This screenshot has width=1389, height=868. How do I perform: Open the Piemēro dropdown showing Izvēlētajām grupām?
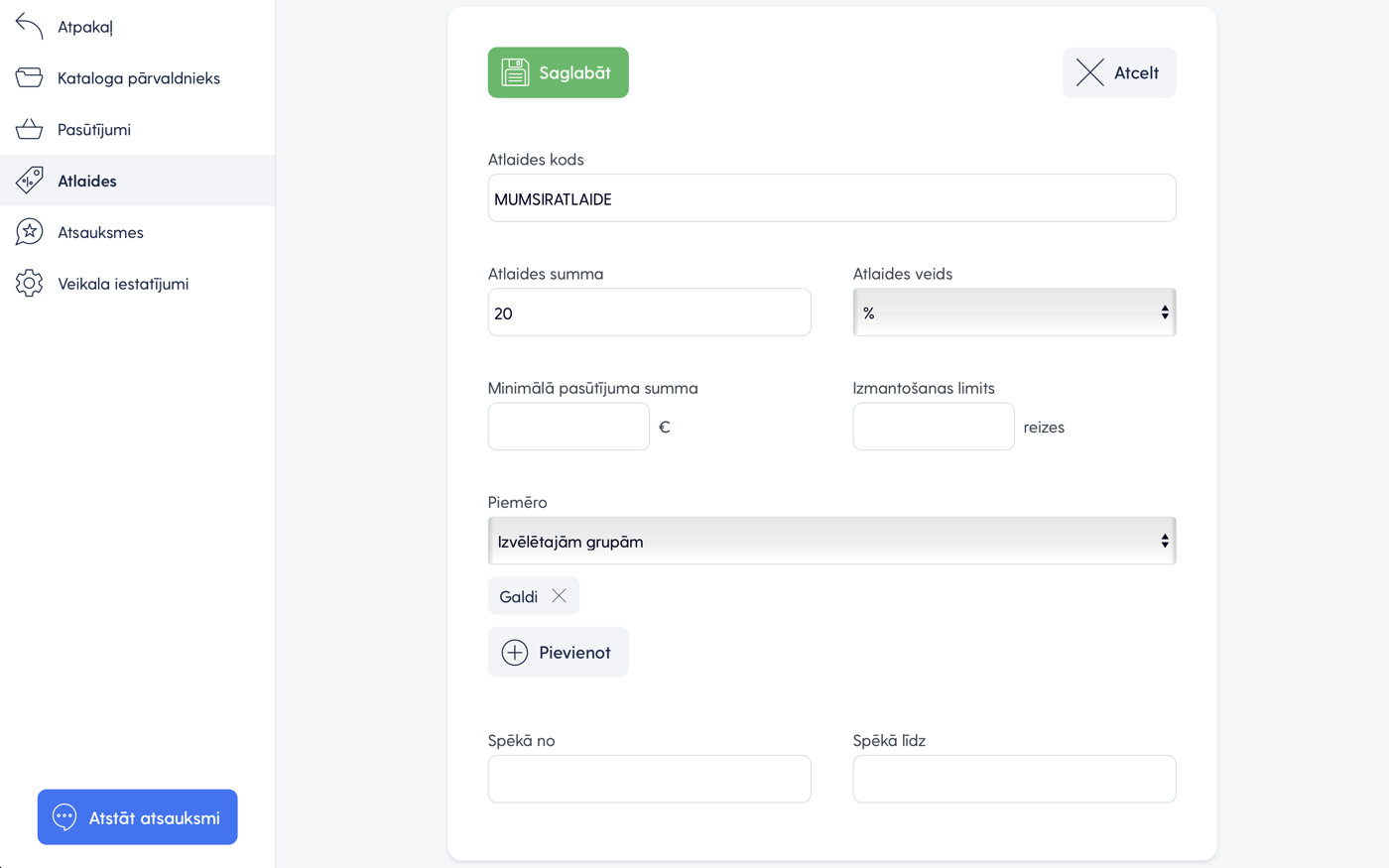coord(831,541)
